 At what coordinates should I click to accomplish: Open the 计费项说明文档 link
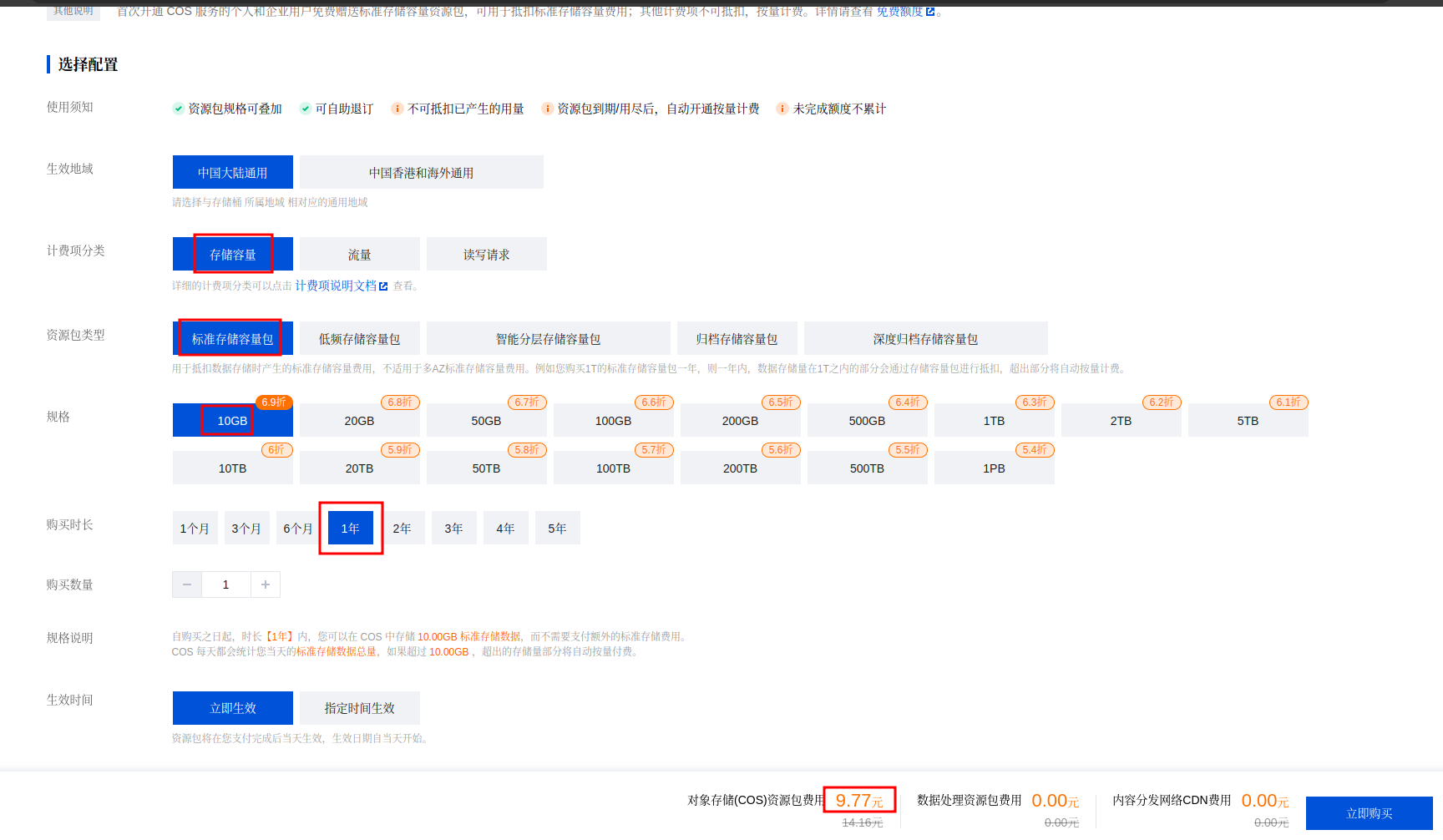tap(336, 286)
